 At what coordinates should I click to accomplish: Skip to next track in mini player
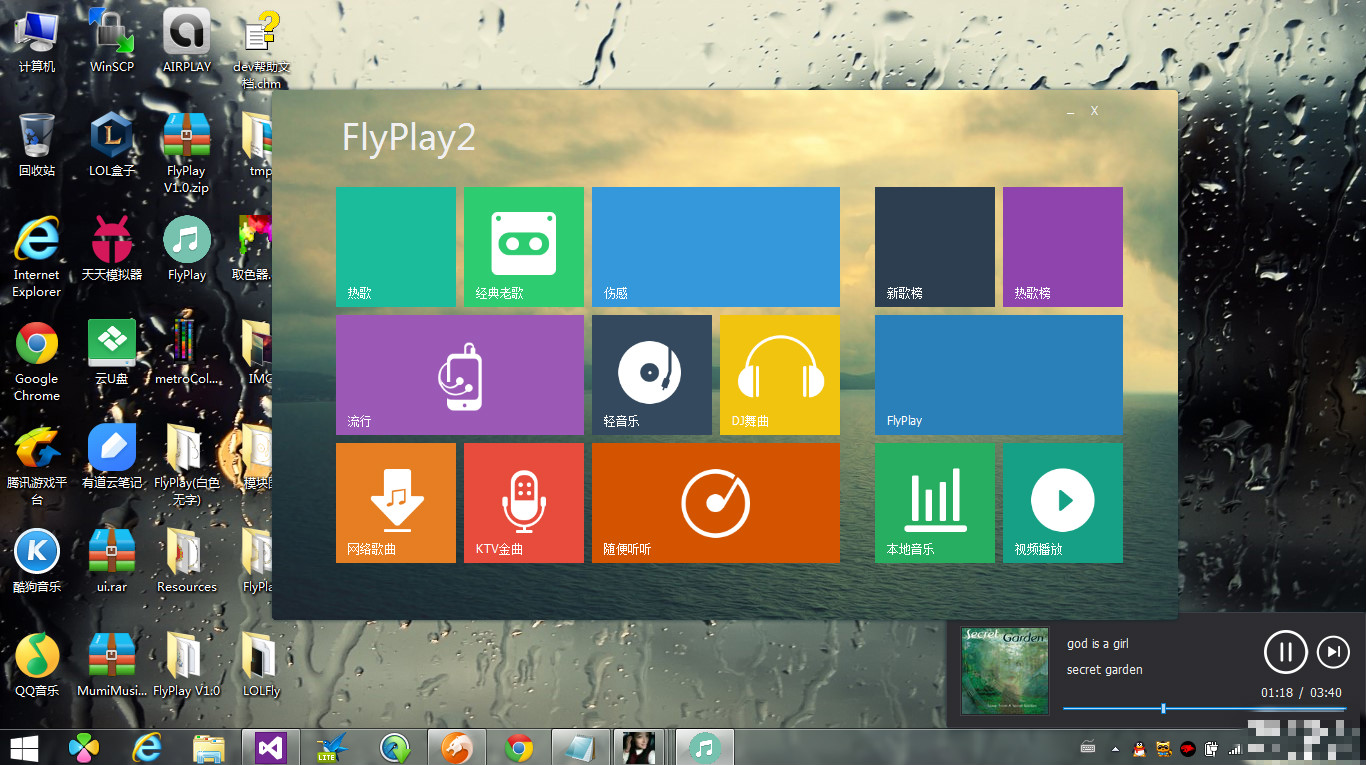click(1333, 653)
